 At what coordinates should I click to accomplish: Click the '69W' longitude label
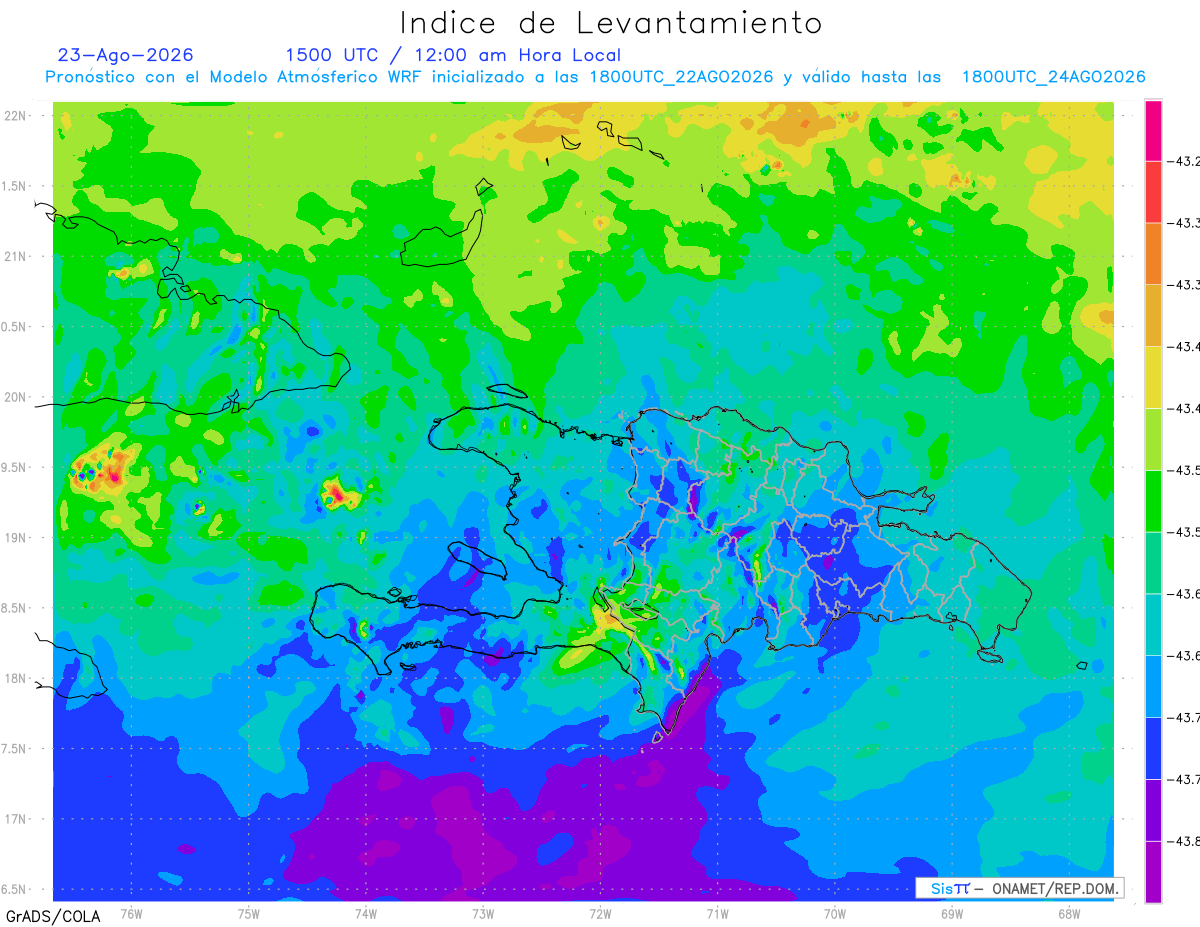point(952,913)
